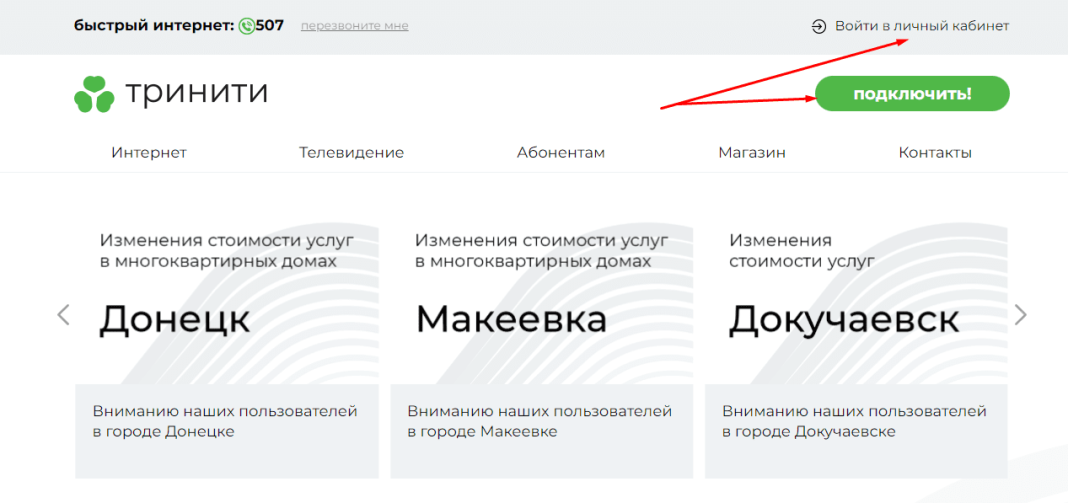Click notice text for users in Донецке

(x=225, y=421)
